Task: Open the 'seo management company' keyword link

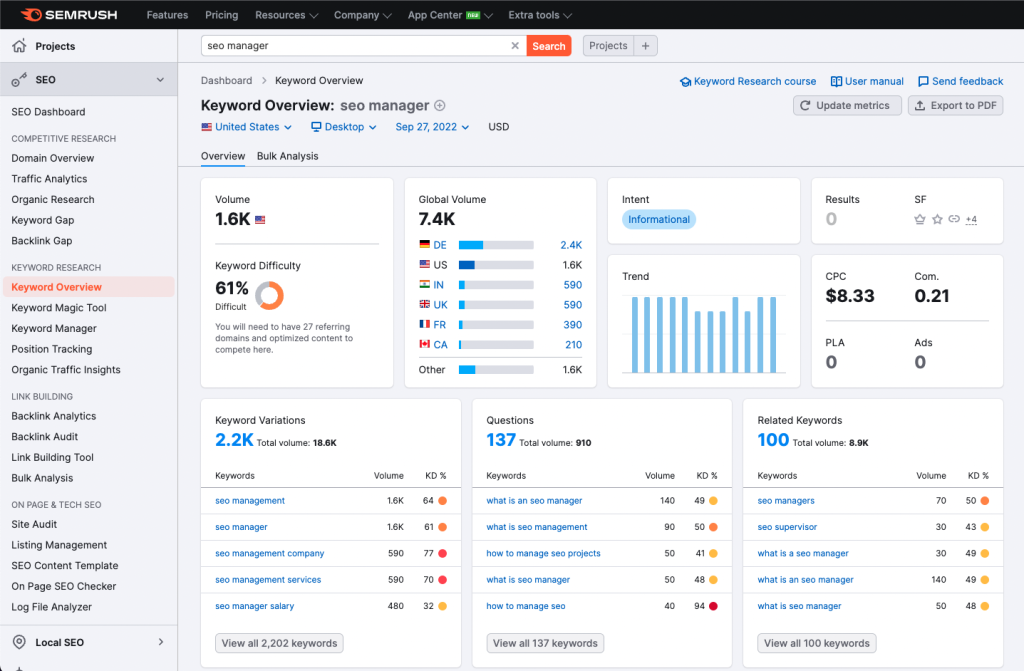Action: pos(270,553)
